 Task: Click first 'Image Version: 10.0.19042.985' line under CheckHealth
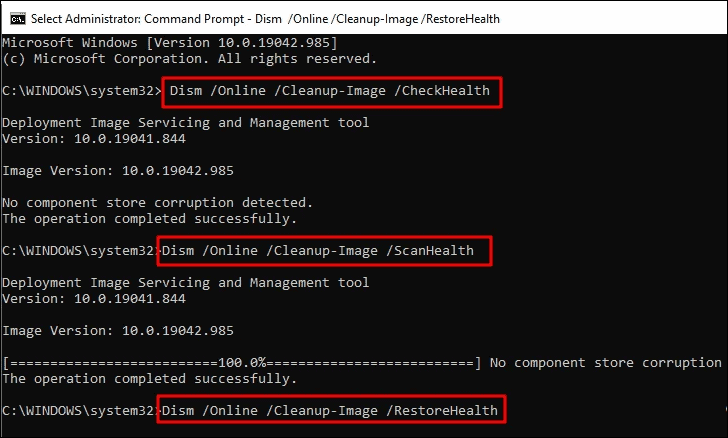coord(118,171)
